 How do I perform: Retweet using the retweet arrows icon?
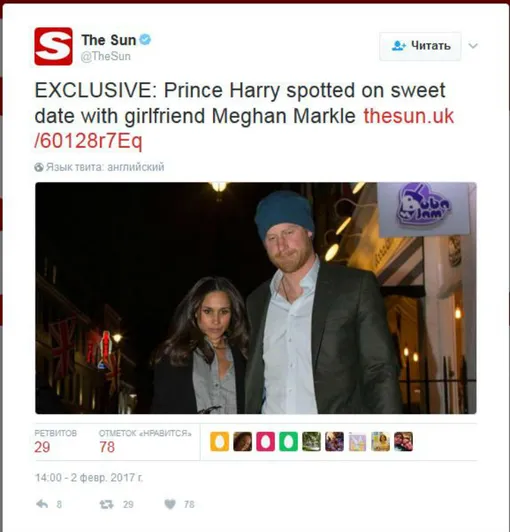(x=106, y=505)
